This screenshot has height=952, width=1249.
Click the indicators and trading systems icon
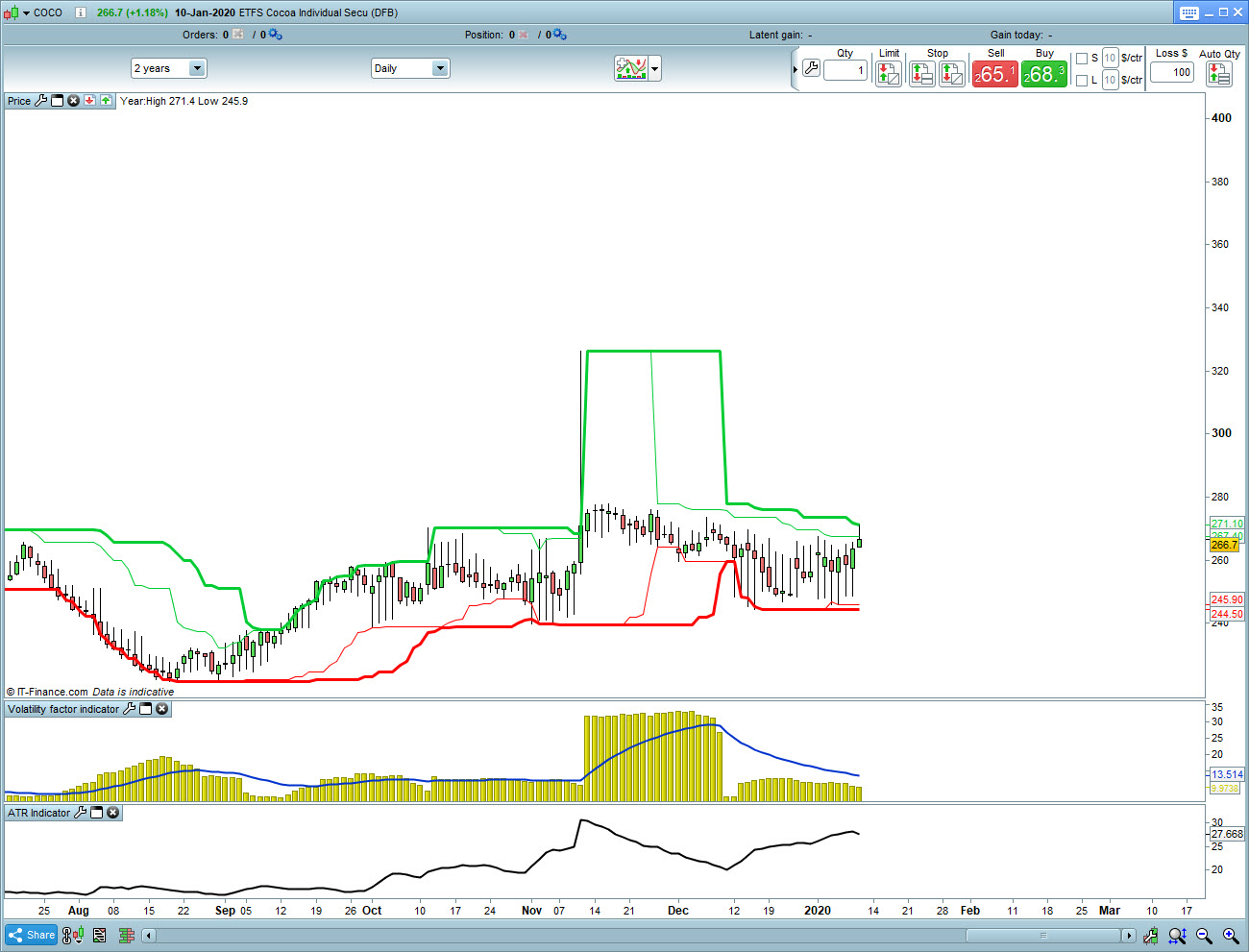point(631,68)
